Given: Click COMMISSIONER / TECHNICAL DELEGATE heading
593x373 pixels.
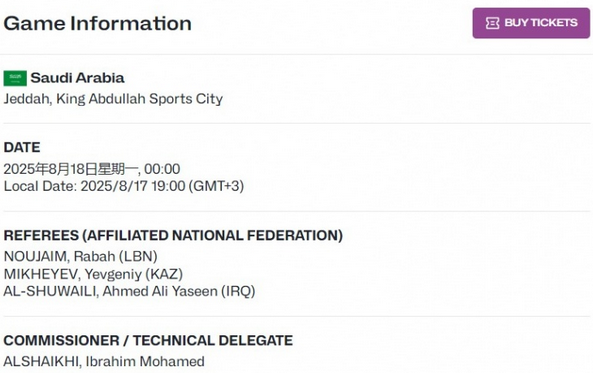Looking at the screenshot, I should (148, 340).
